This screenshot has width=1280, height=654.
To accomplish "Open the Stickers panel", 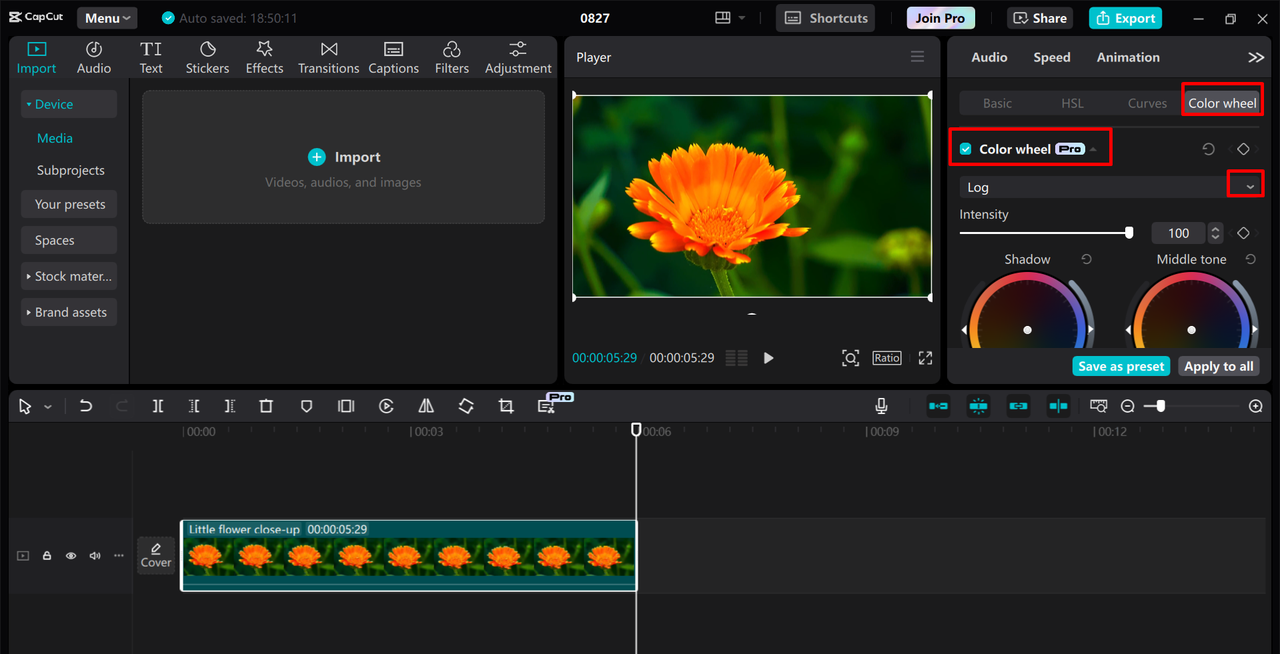I will 207,58.
